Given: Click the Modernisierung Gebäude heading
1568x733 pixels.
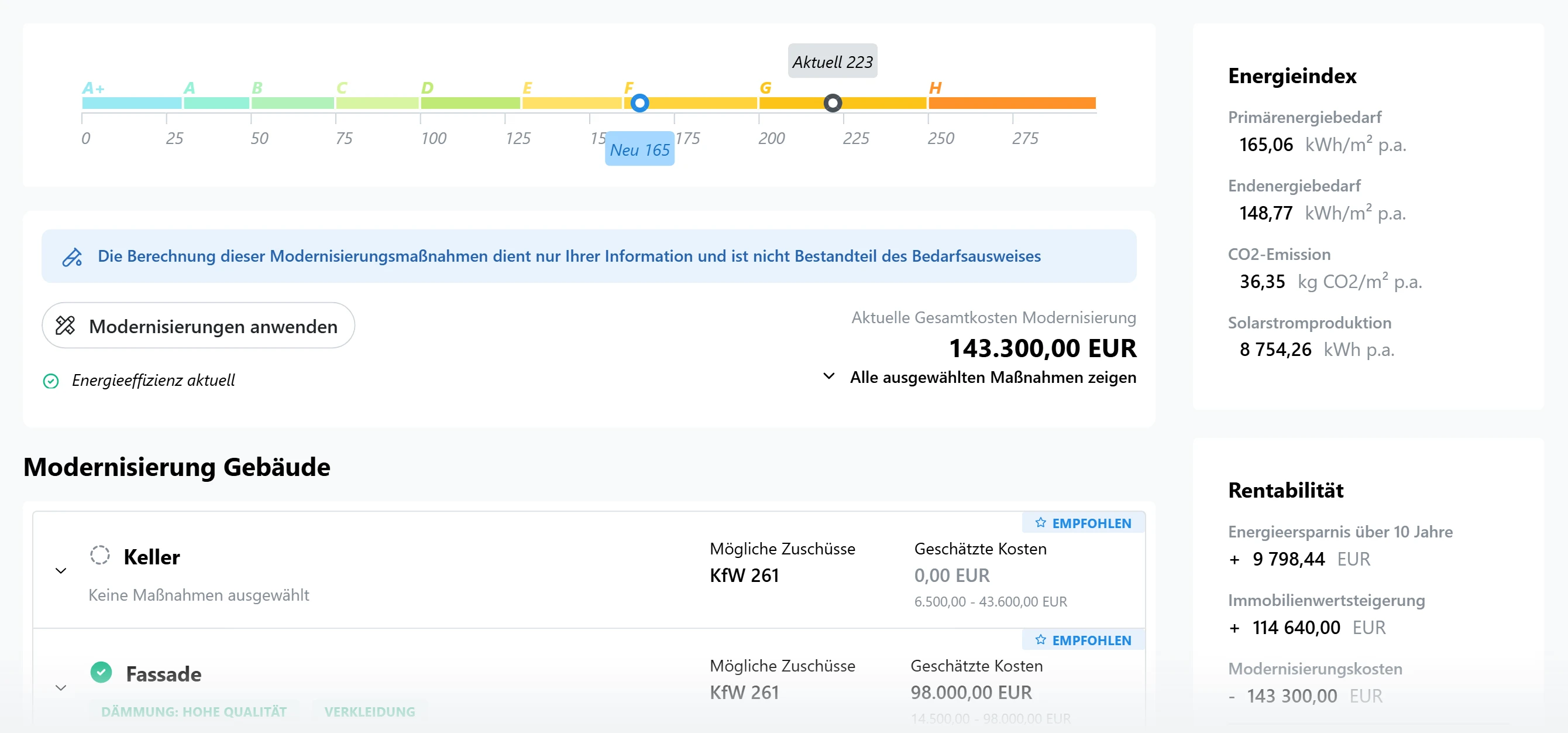Looking at the screenshot, I should click(177, 467).
